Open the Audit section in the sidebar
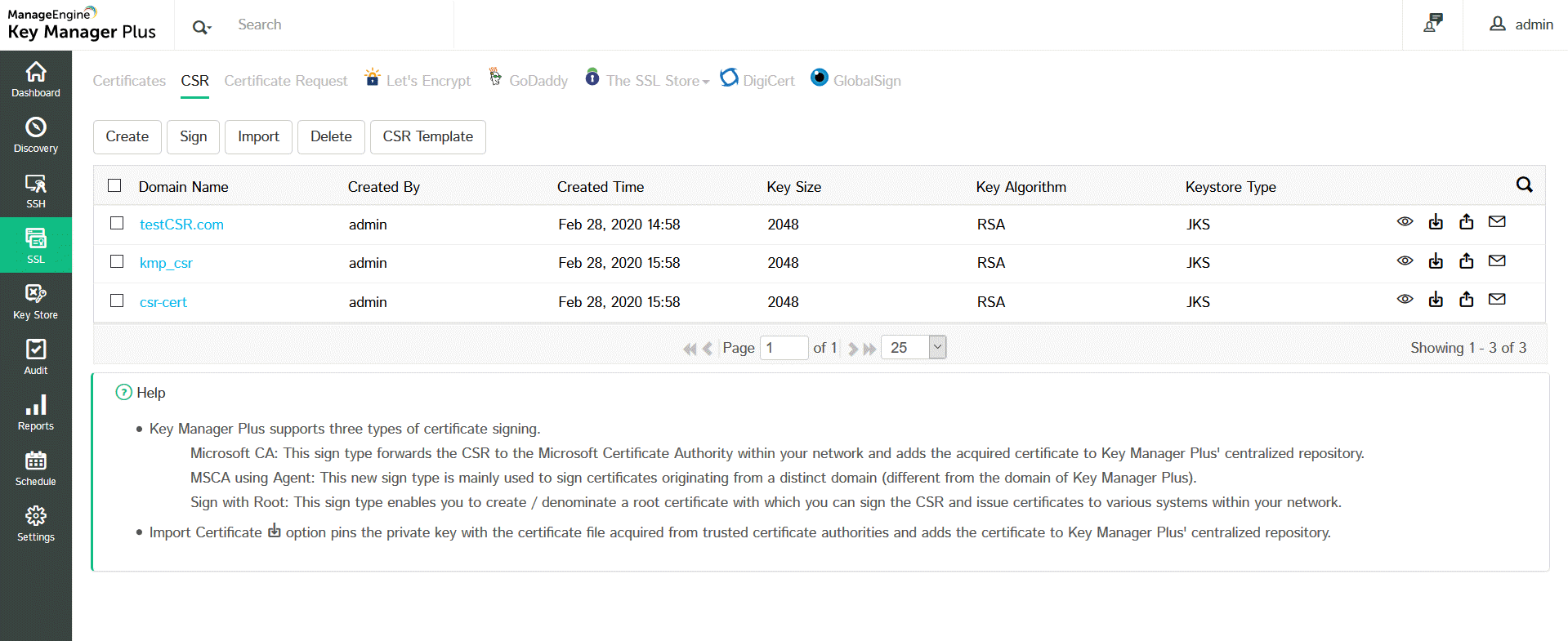Screen dimensions: 1568x641 (35, 357)
